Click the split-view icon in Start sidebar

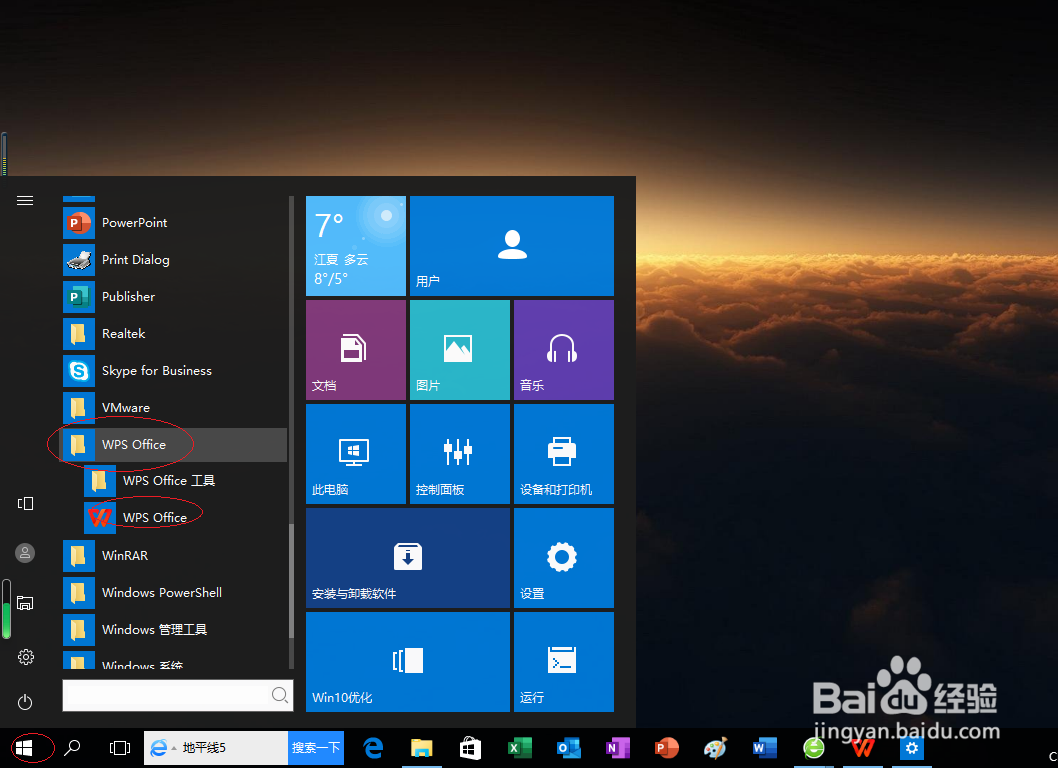pos(25,503)
